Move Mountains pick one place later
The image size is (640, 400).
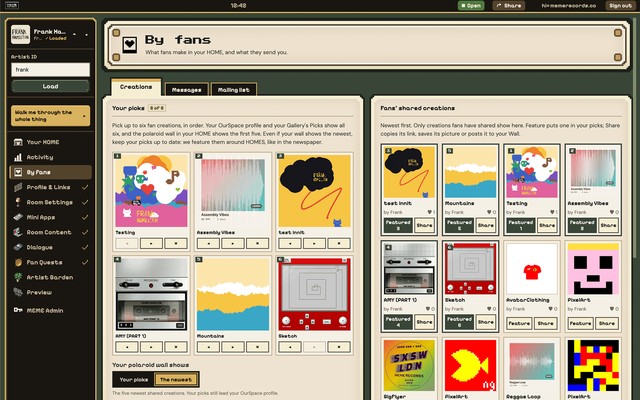click(233, 347)
